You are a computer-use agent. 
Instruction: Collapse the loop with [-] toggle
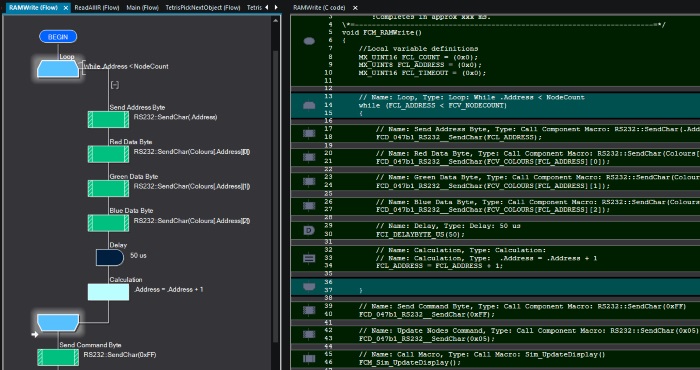[115, 85]
